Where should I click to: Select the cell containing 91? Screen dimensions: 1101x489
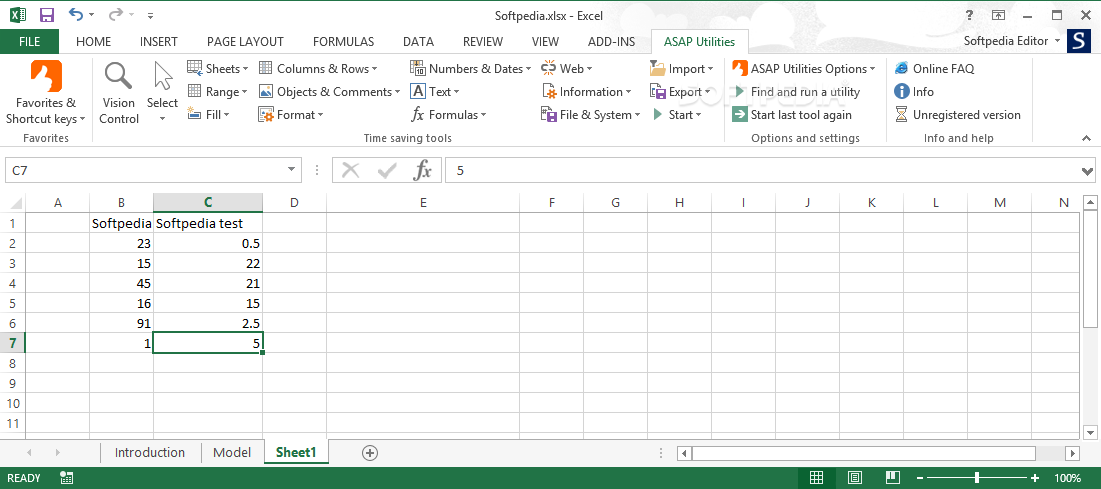click(121, 323)
